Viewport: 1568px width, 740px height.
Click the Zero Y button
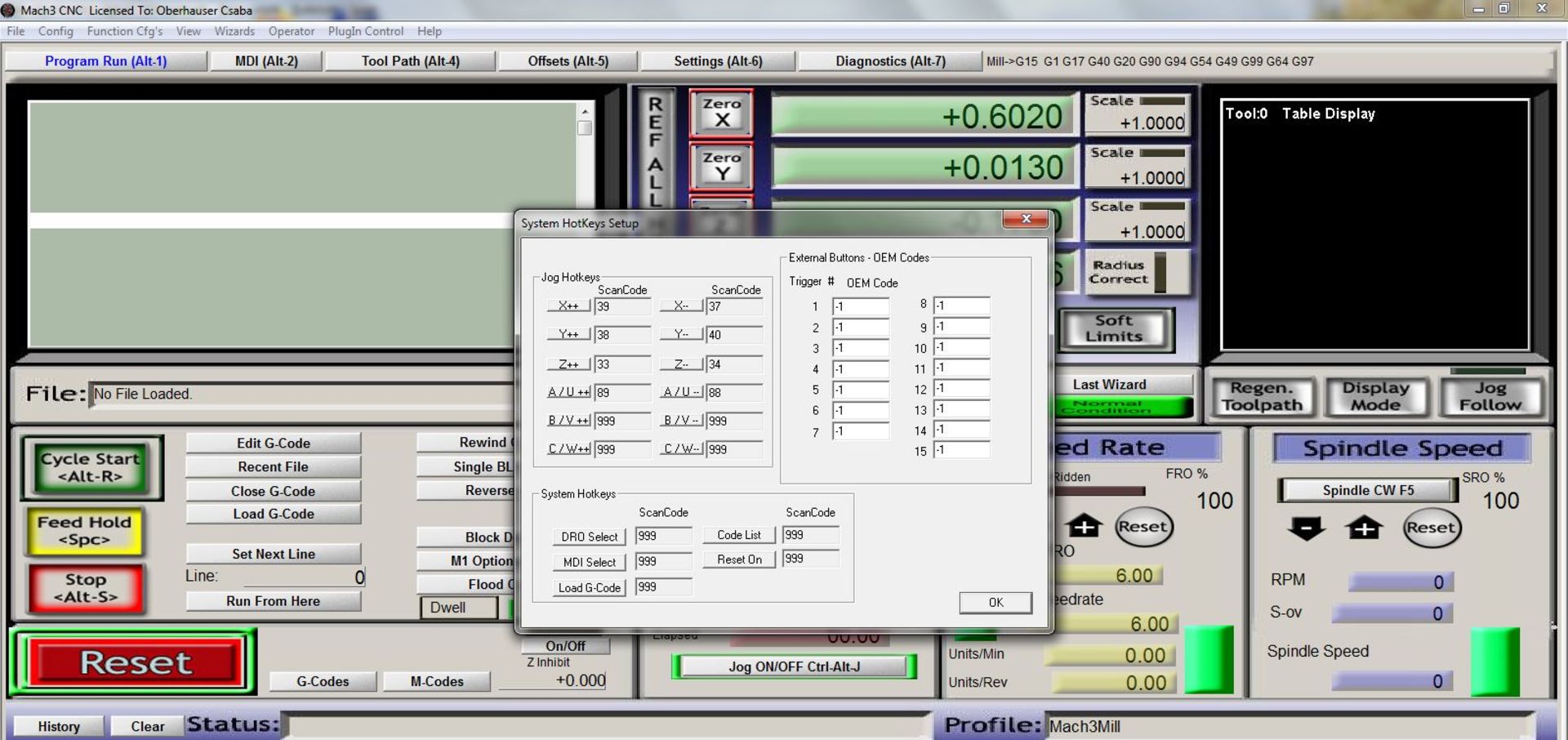721,167
